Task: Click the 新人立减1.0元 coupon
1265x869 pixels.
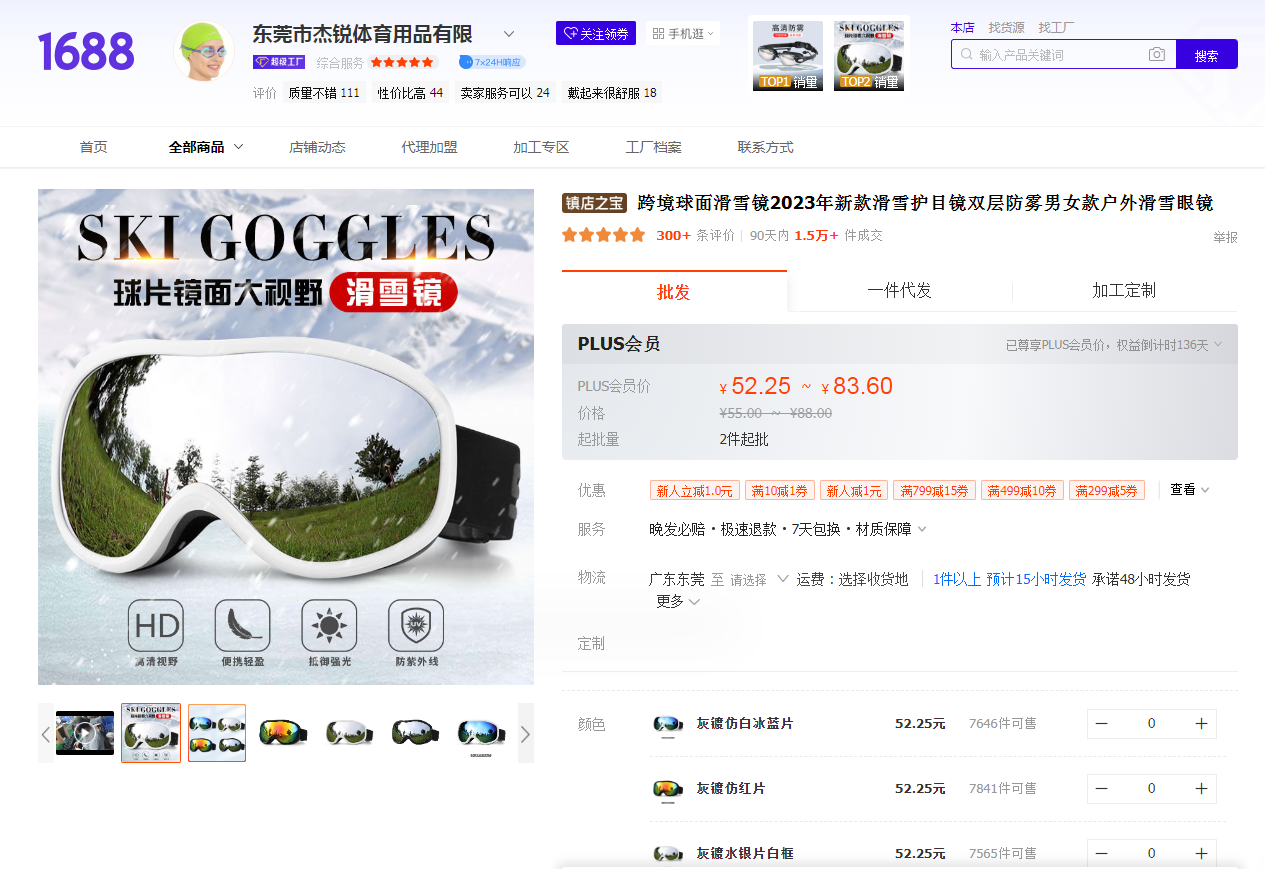Action: 695,491
